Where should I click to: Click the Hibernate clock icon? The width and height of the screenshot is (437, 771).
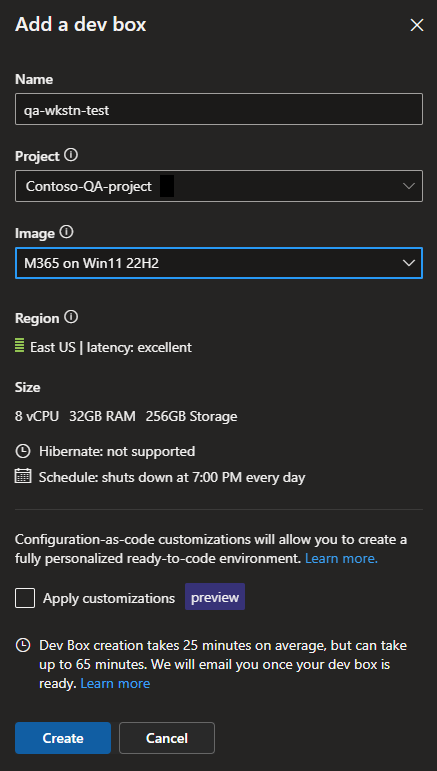(23, 451)
